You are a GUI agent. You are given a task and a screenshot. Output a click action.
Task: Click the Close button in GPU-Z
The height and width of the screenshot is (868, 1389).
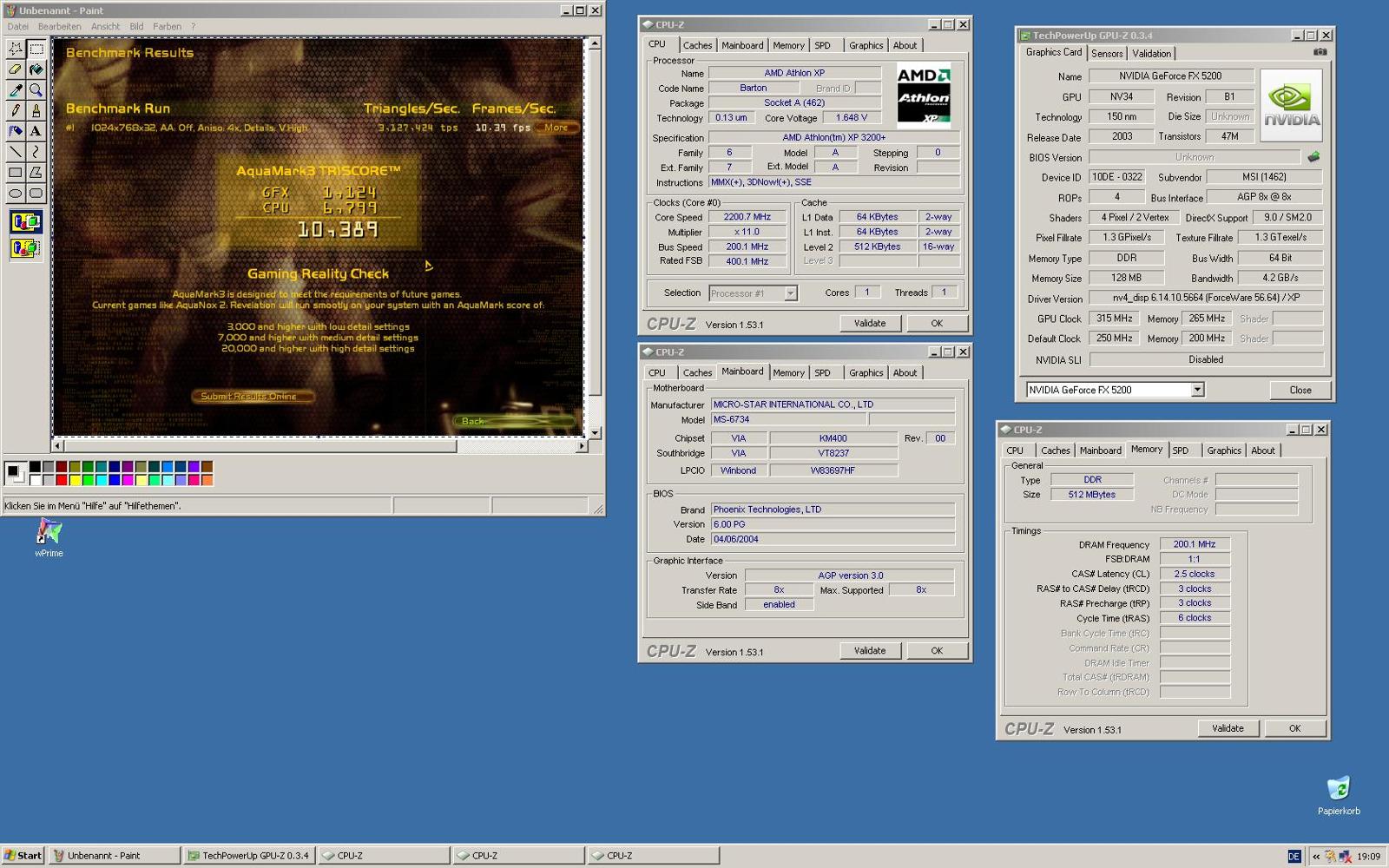pos(1300,390)
